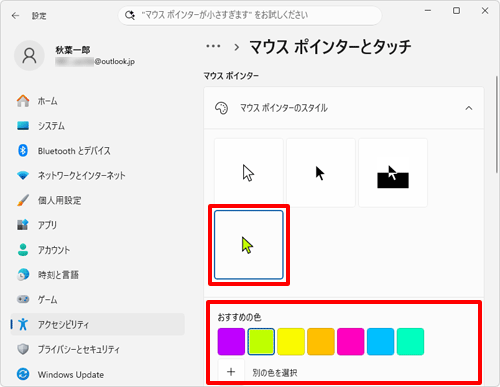500x387 pixels.
Task: Click 別の色を選択 to pick custom color
Action: tap(275, 372)
